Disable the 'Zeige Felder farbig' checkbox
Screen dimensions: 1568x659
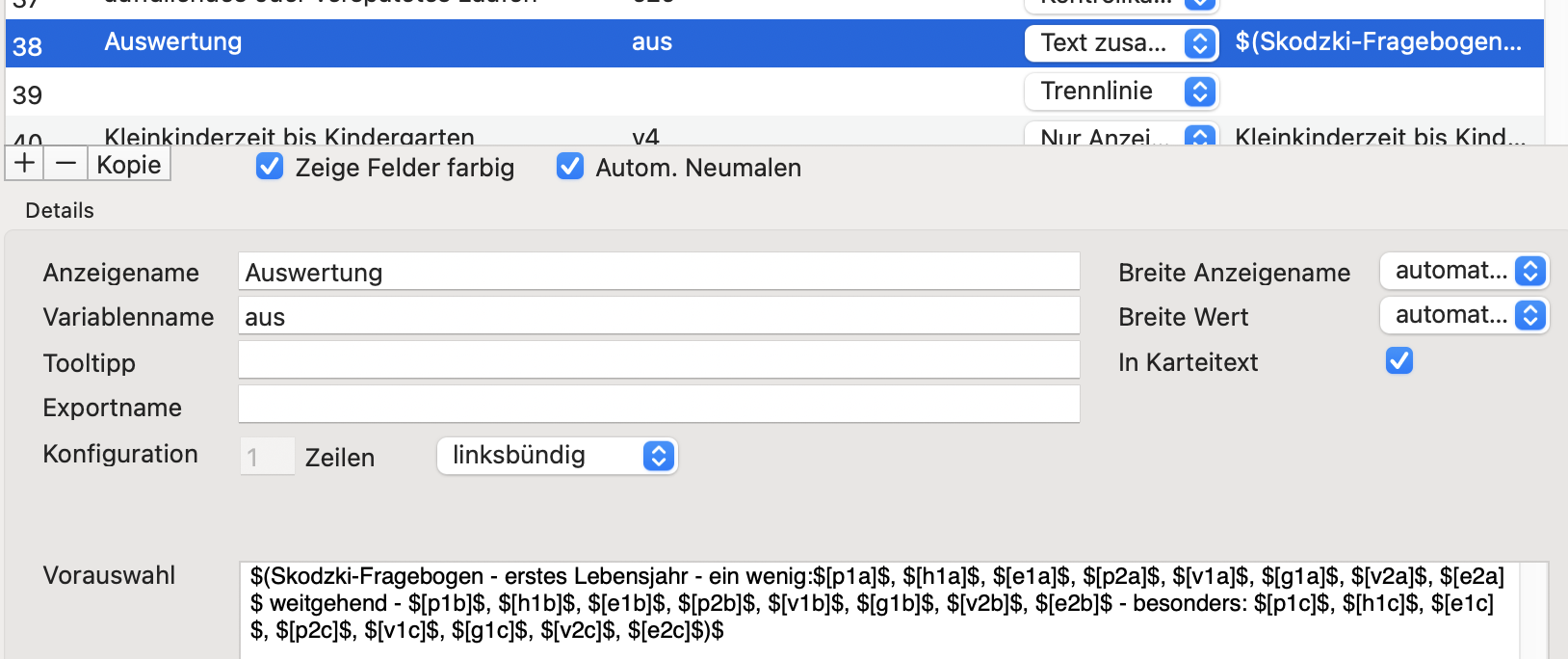tap(270, 167)
